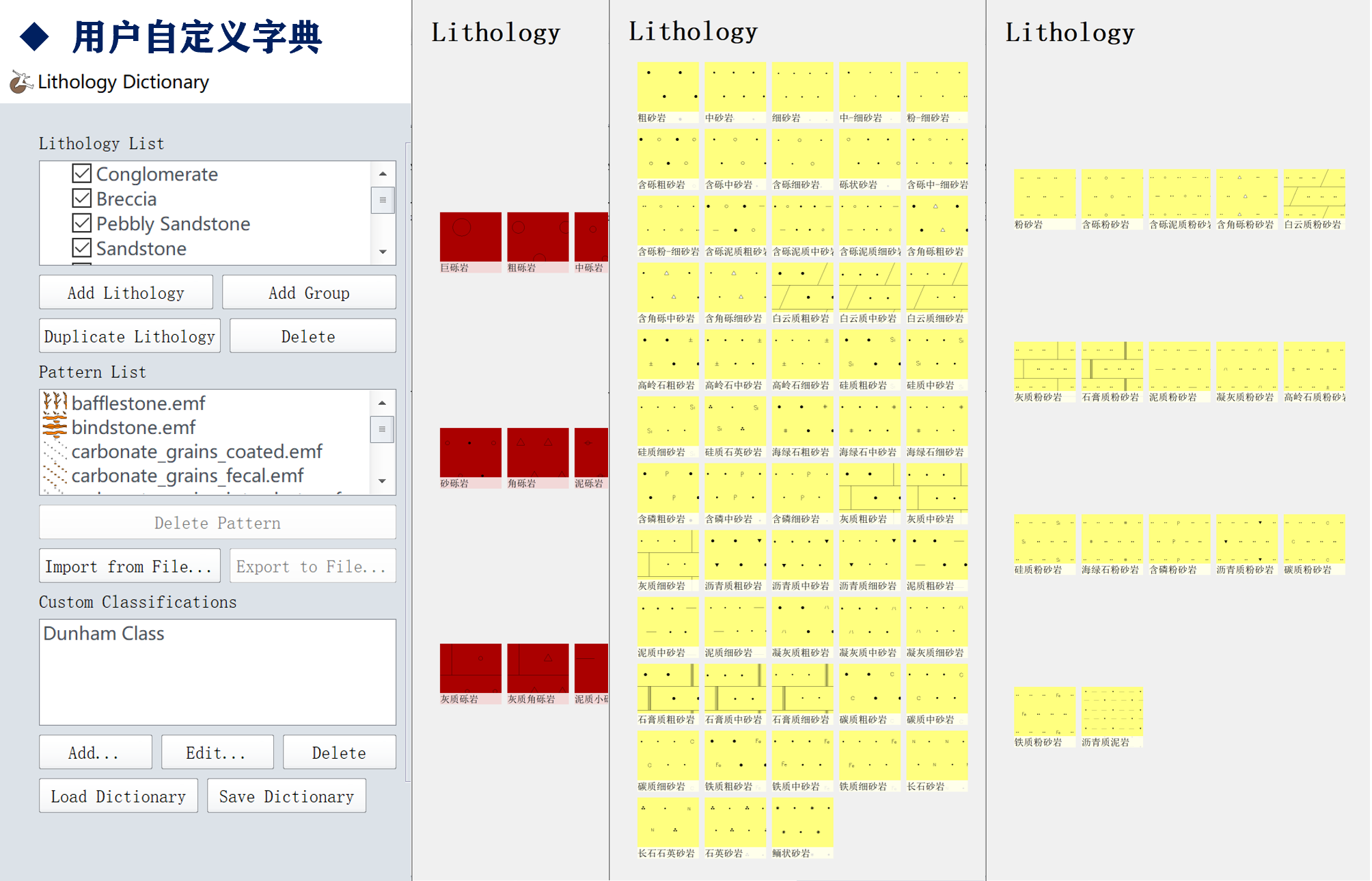
Task: Toggle the Conglomerate checkbox
Action: pos(81,174)
